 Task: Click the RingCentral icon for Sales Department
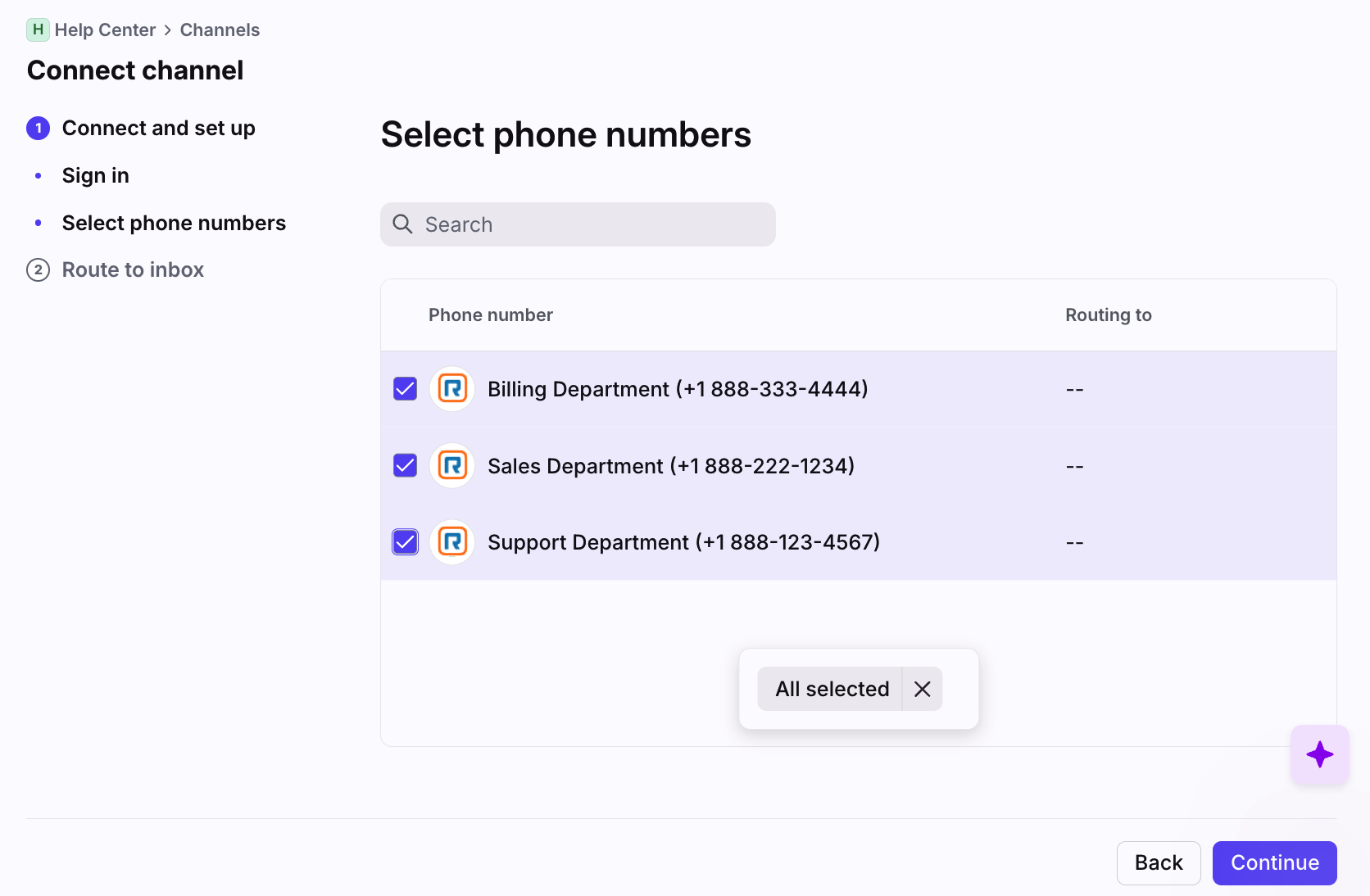coord(452,465)
